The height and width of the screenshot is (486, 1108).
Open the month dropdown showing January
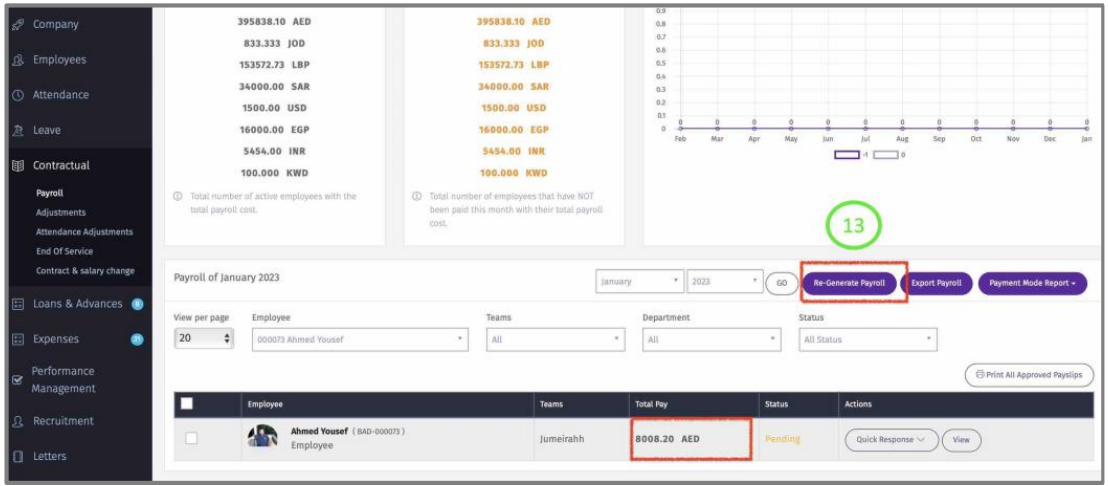click(x=640, y=282)
